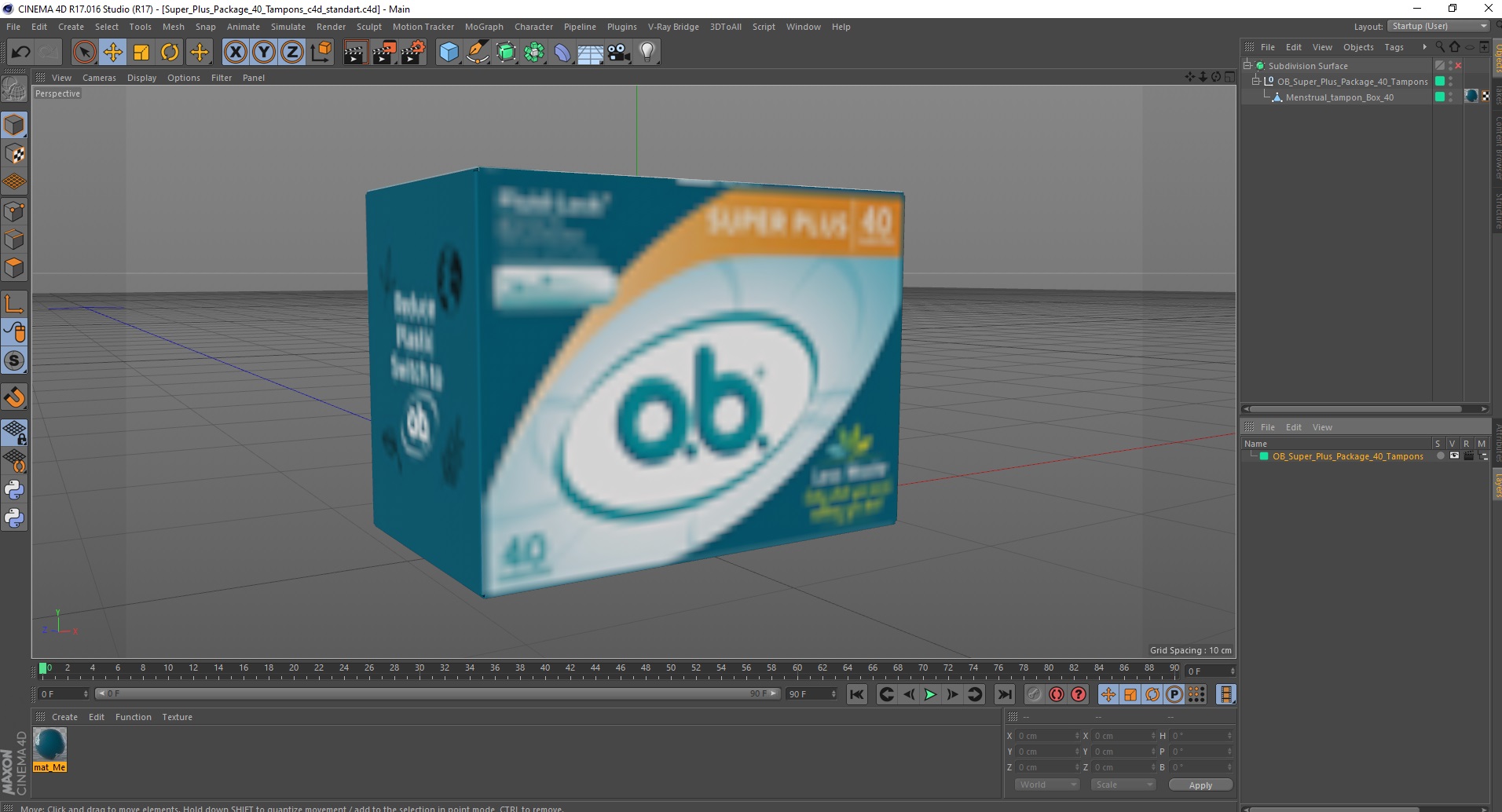Play the animation forward
Image resolution: width=1502 pixels, height=812 pixels.
(x=930, y=694)
